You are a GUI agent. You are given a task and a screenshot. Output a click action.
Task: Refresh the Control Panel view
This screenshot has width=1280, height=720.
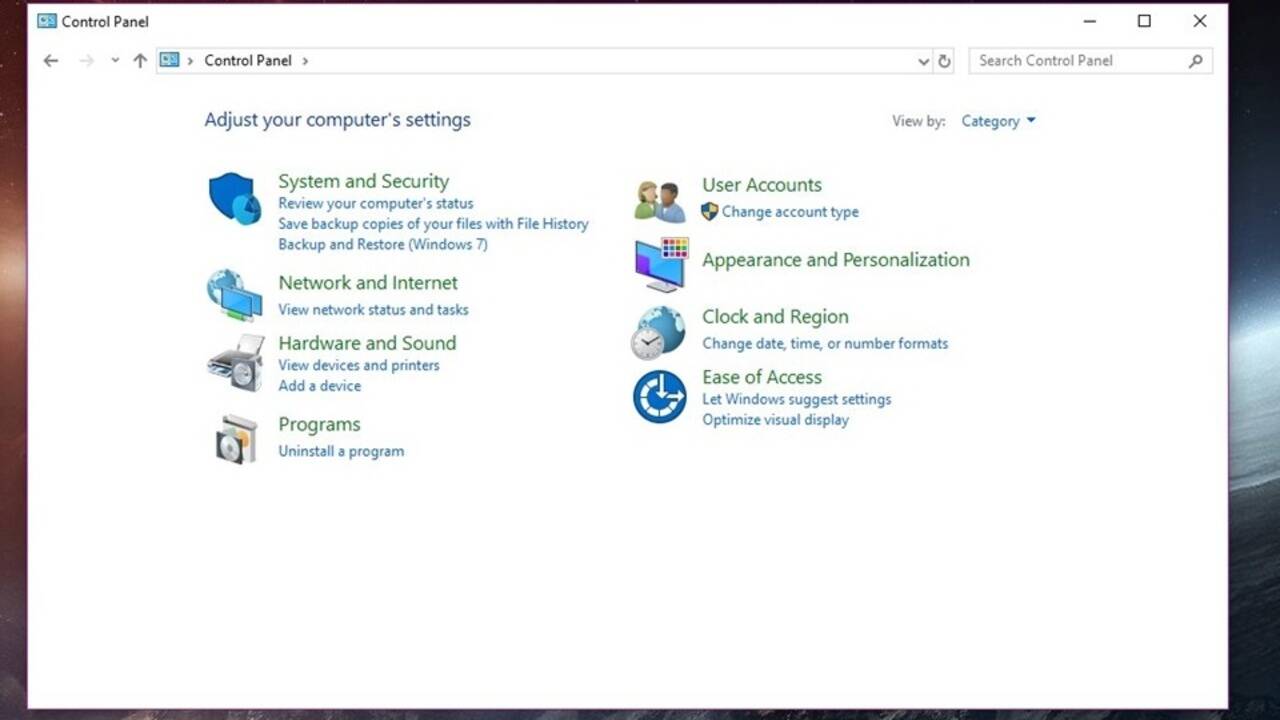click(944, 61)
